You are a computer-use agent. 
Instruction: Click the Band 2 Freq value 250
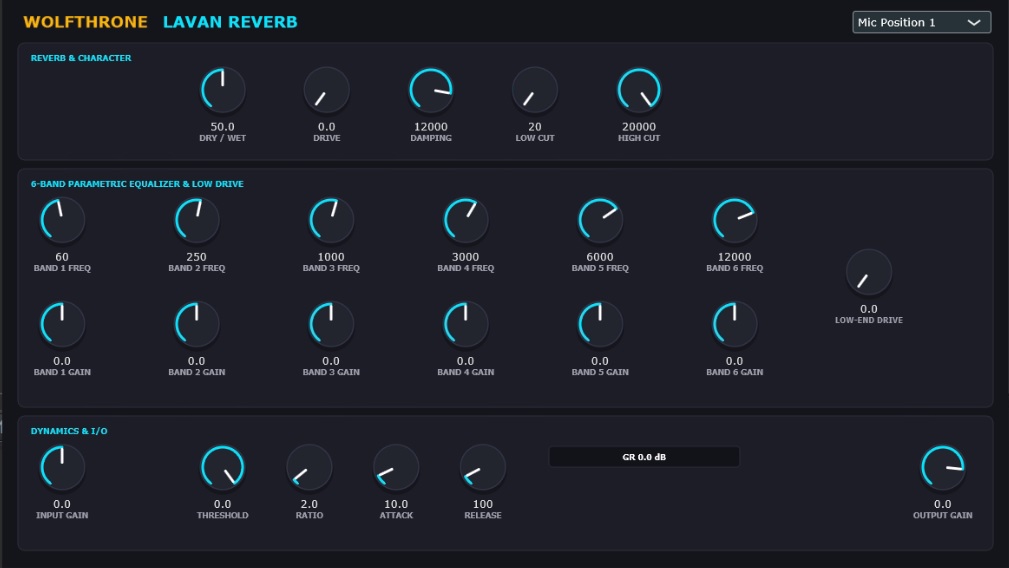(x=196, y=257)
